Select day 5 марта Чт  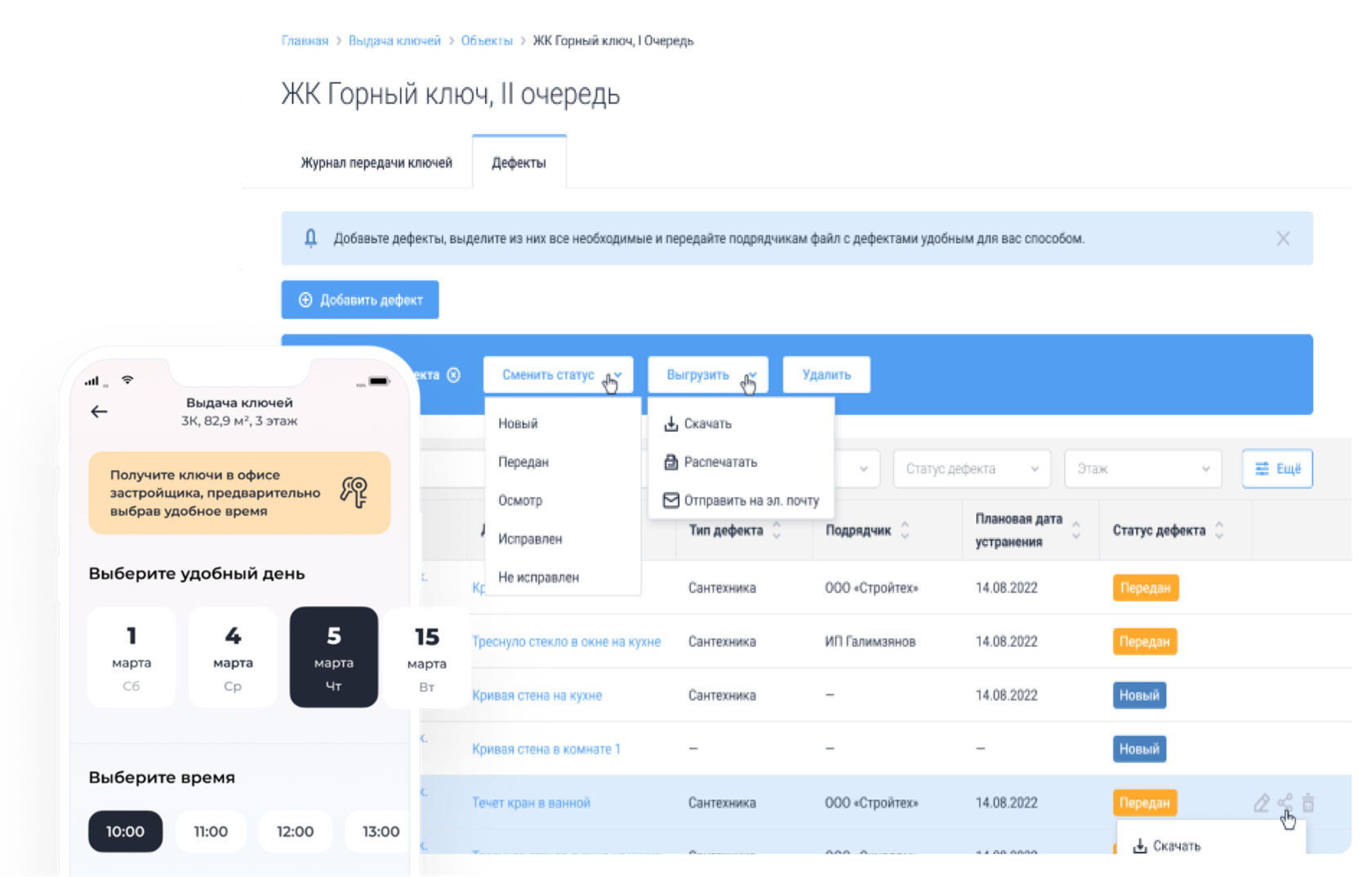pyautogui.click(x=334, y=657)
